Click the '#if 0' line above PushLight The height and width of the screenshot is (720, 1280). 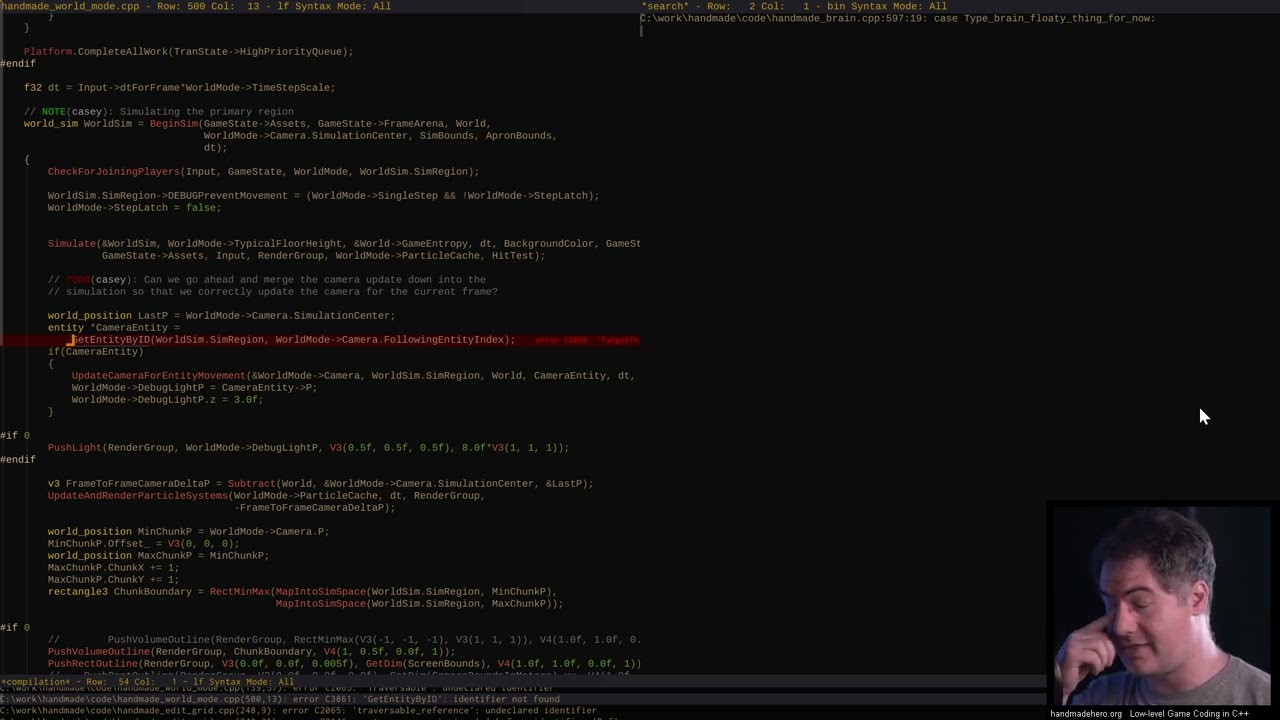click(x=15, y=435)
